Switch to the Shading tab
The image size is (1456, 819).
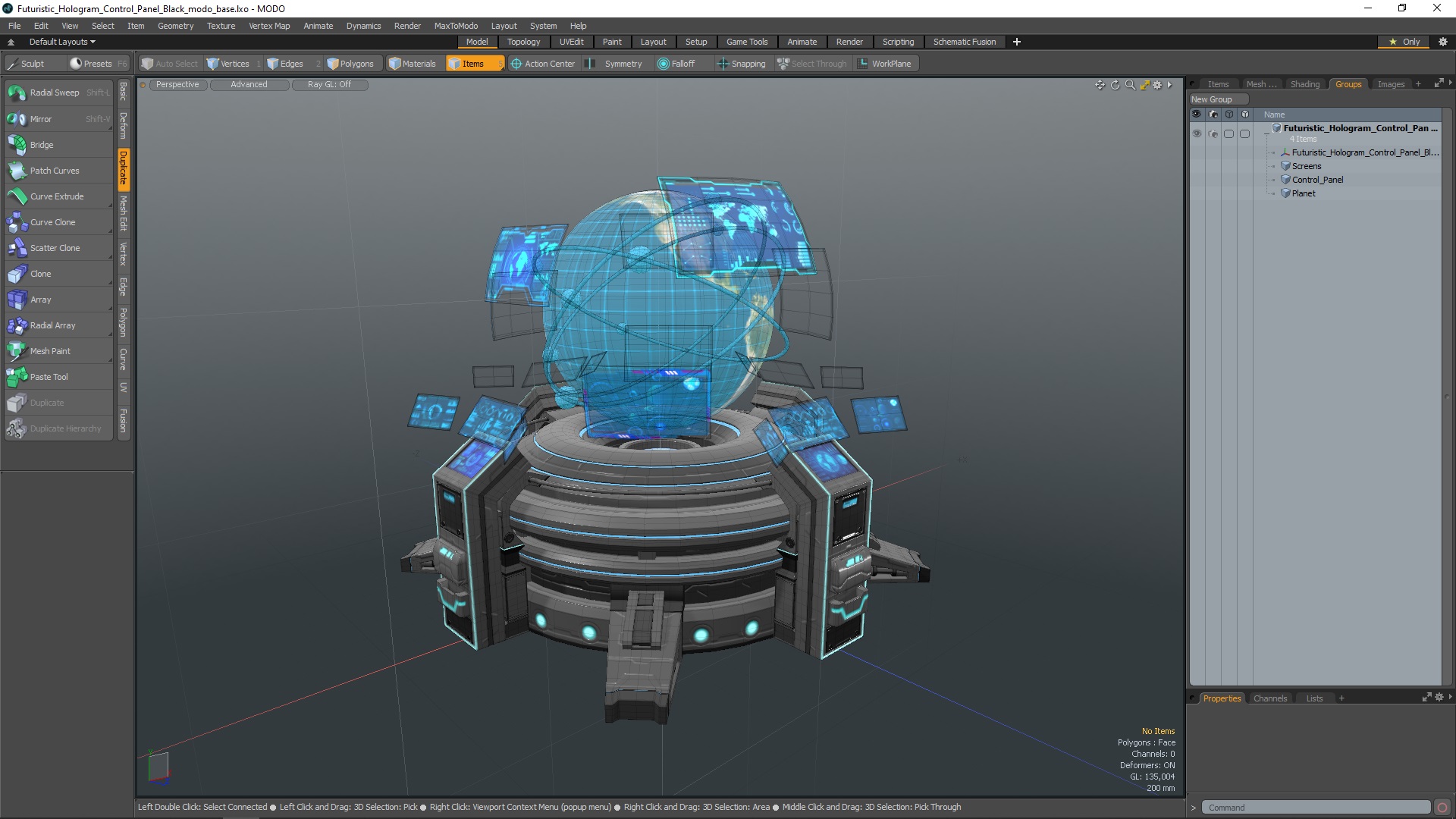[x=1304, y=84]
